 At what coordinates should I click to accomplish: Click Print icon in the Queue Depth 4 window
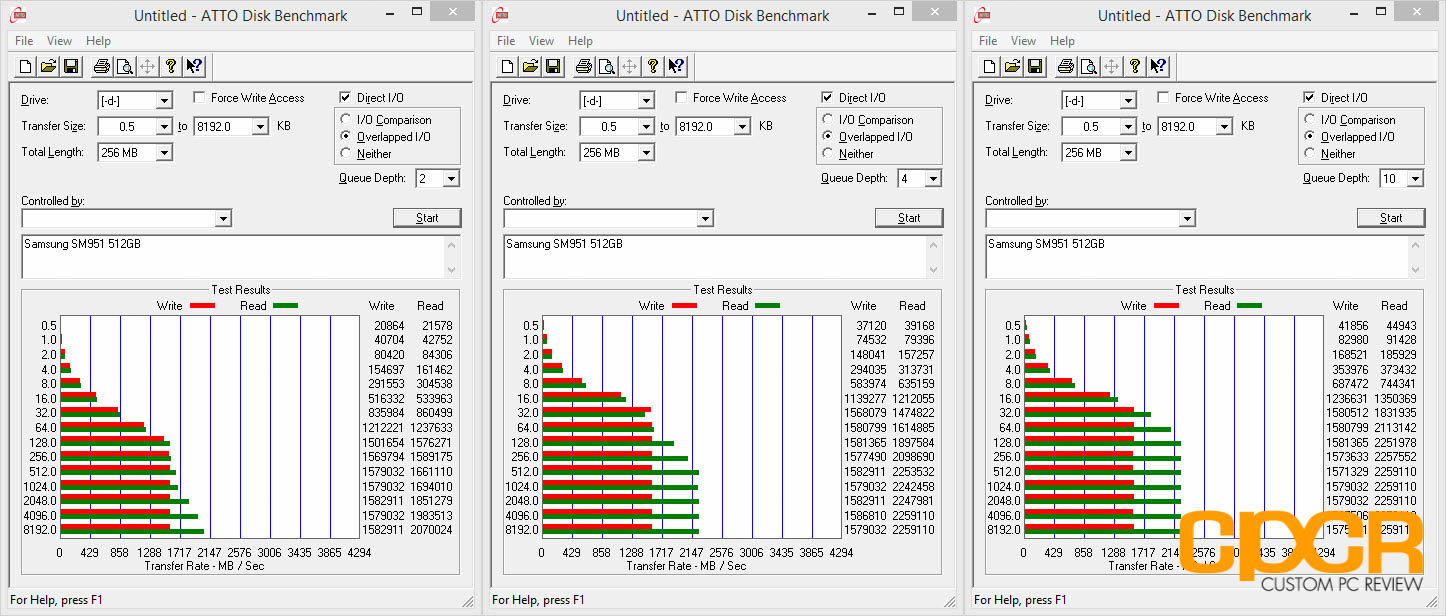[x=583, y=67]
